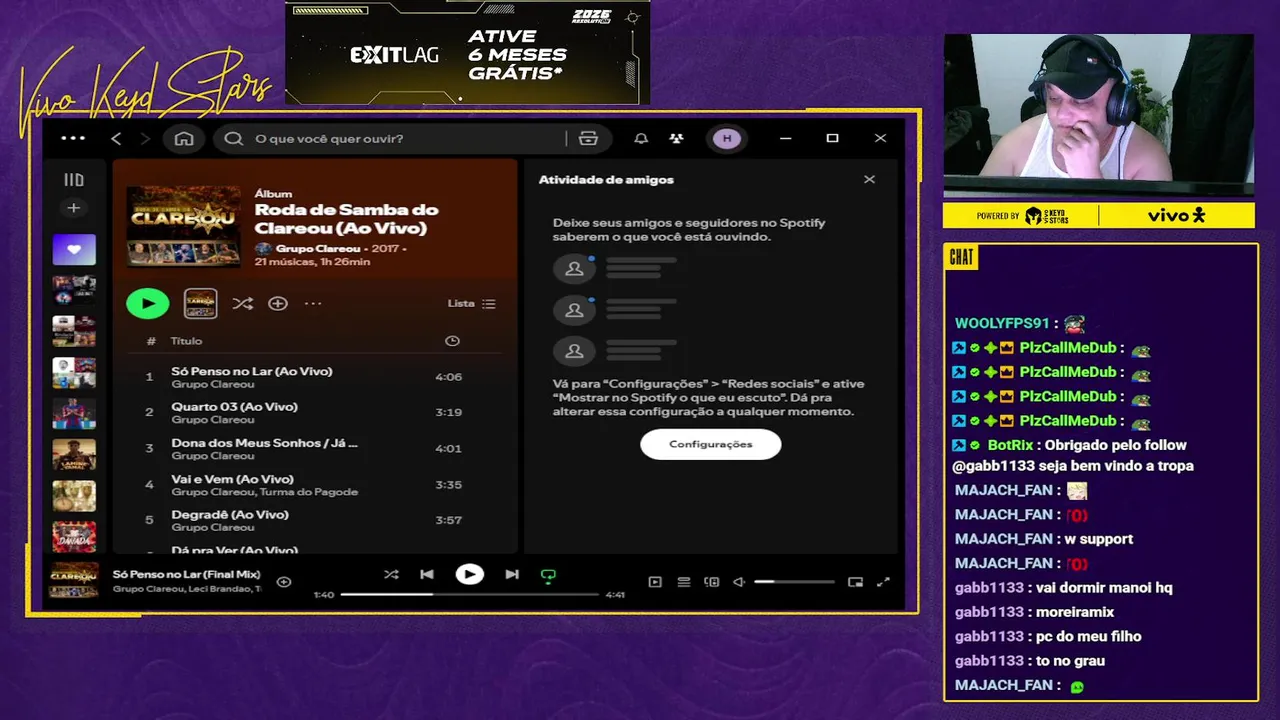Toggle shuffle in the player bar

coord(391,575)
